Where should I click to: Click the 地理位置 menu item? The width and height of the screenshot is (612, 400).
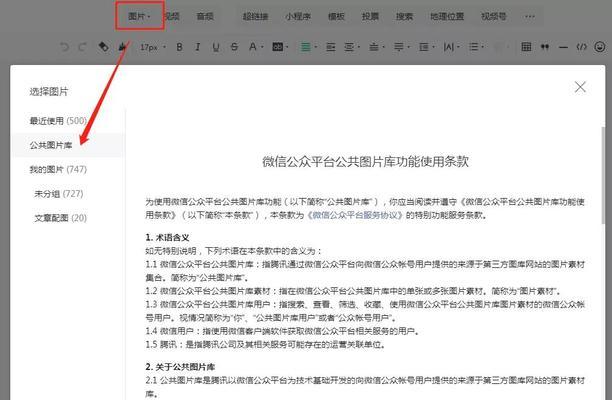pos(447,16)
